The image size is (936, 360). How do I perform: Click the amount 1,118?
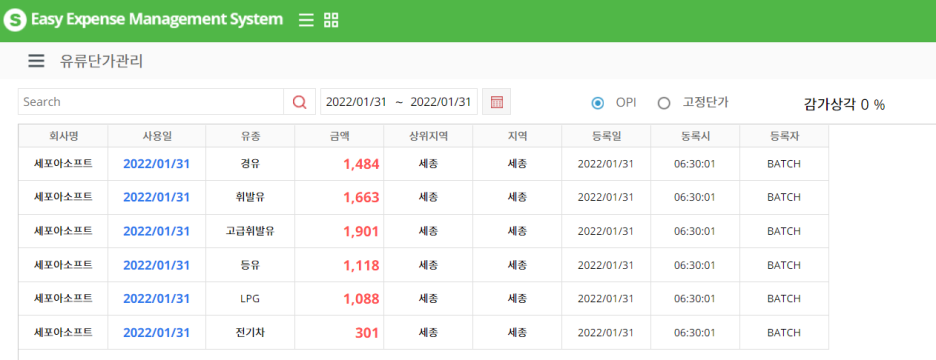point(361,265)
